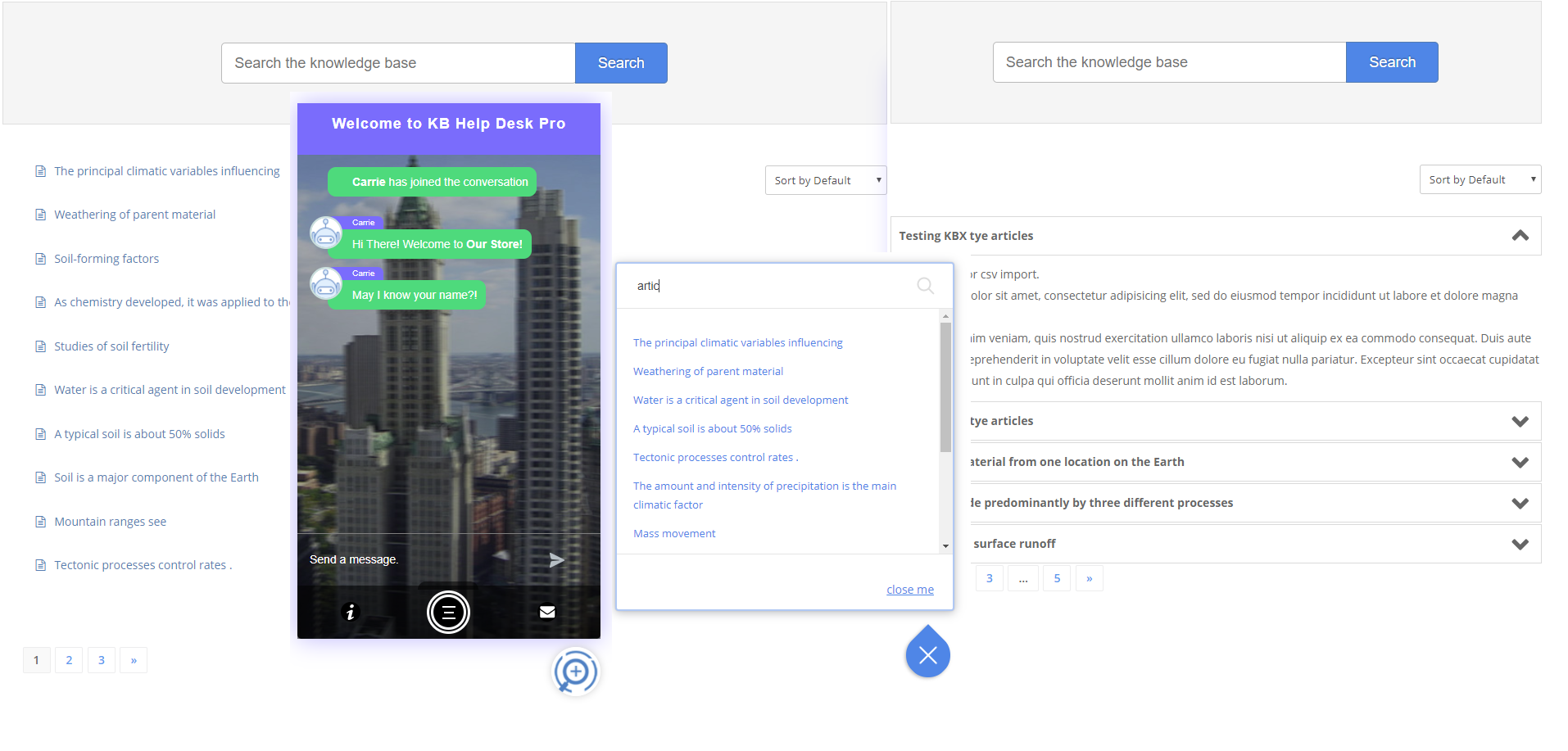Go to page 5 in right pagination
This screenshot has width=1568, height=751.
(1057, 578)
